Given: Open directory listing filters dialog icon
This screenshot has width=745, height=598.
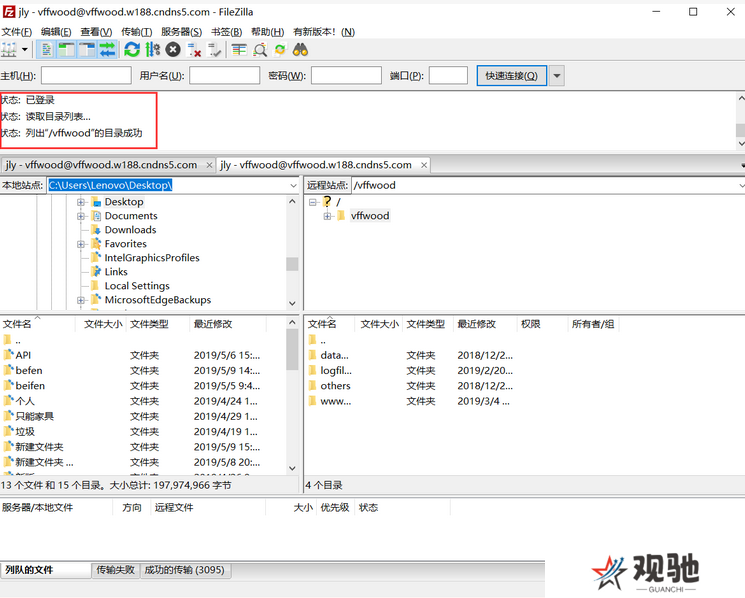Looking at the screenshot, I should pos(239,49).
